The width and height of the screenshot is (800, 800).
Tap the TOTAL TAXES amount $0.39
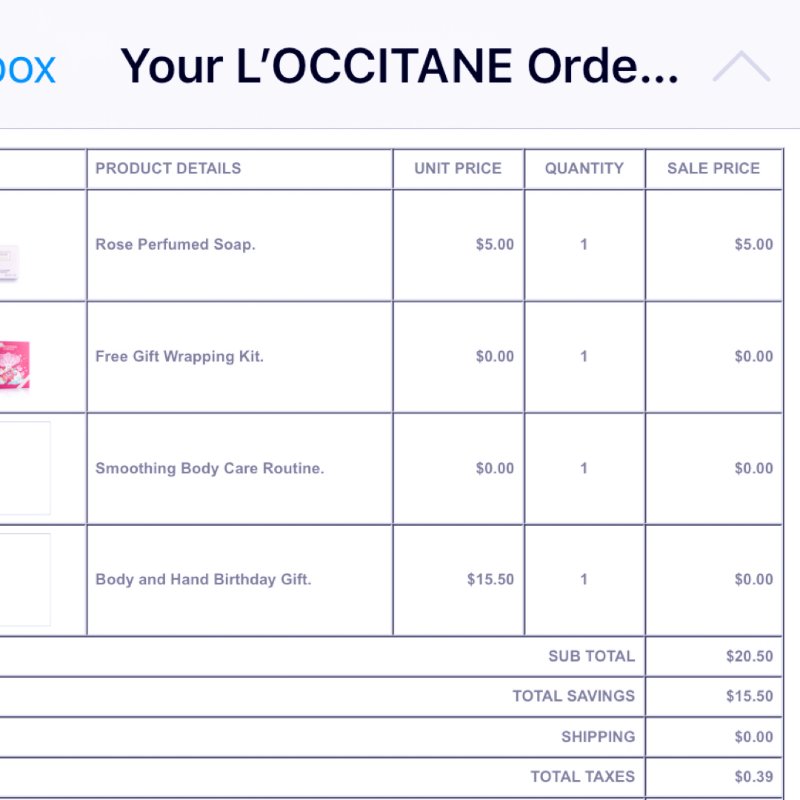click(754, 777)
